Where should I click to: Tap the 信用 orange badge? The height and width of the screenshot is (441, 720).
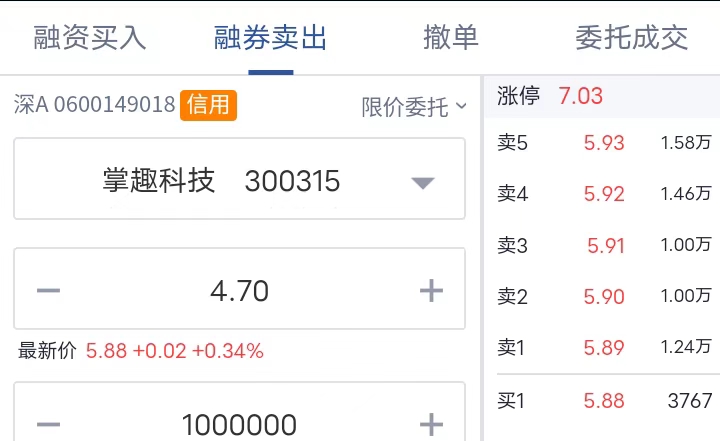coord(208,105)
